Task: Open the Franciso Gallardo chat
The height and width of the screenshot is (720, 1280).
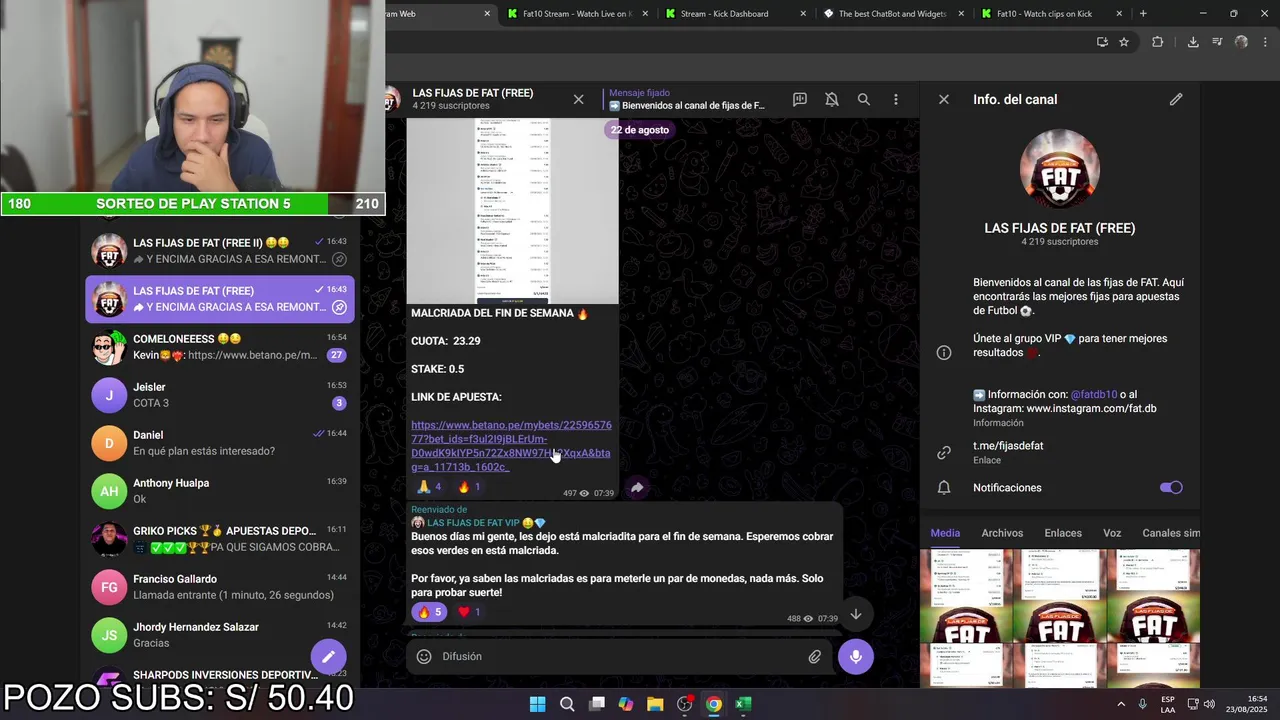Action: (x=220, y=587)
